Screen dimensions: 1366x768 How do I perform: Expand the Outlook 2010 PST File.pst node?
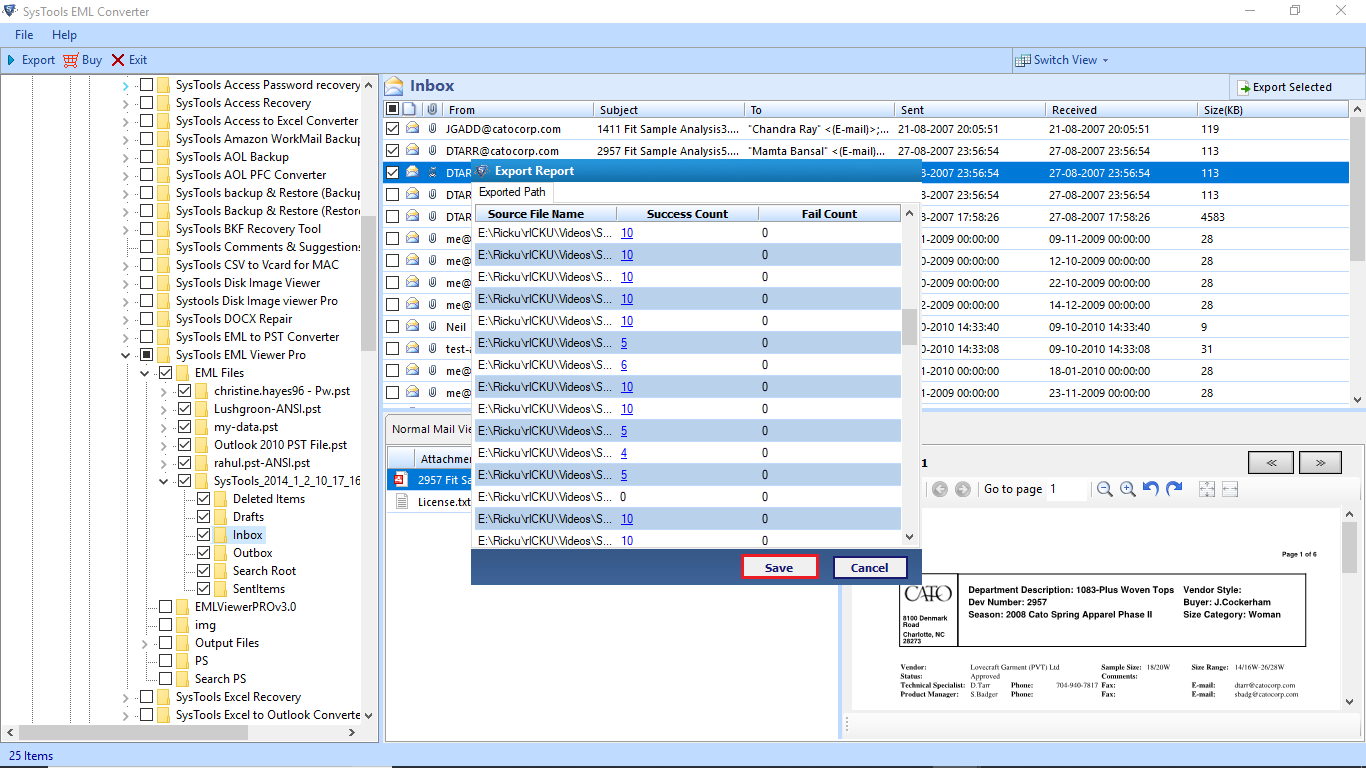tap(164, 445)
